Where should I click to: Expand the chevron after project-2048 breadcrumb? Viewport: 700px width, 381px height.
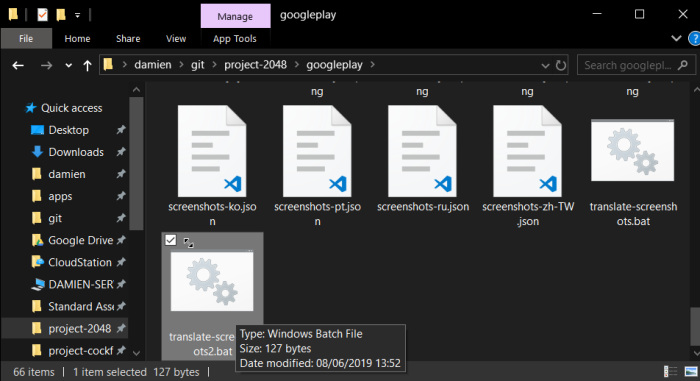296,65
